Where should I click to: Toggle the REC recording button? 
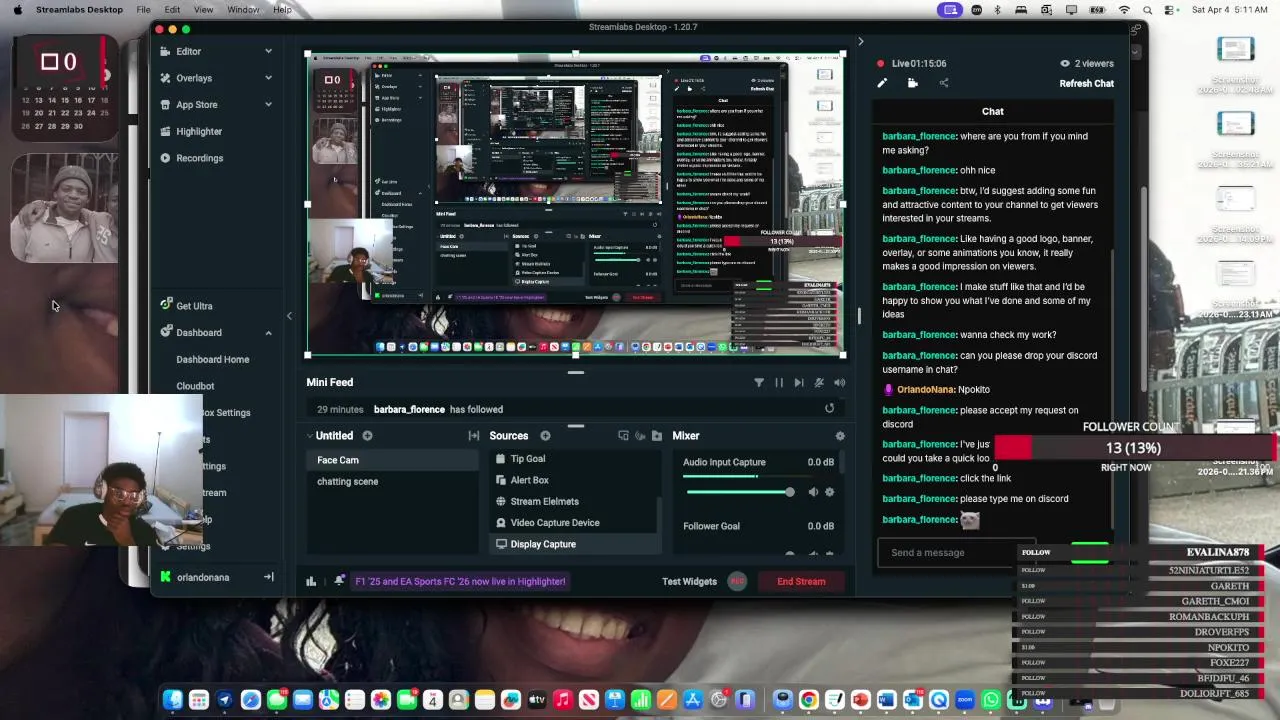737,581
